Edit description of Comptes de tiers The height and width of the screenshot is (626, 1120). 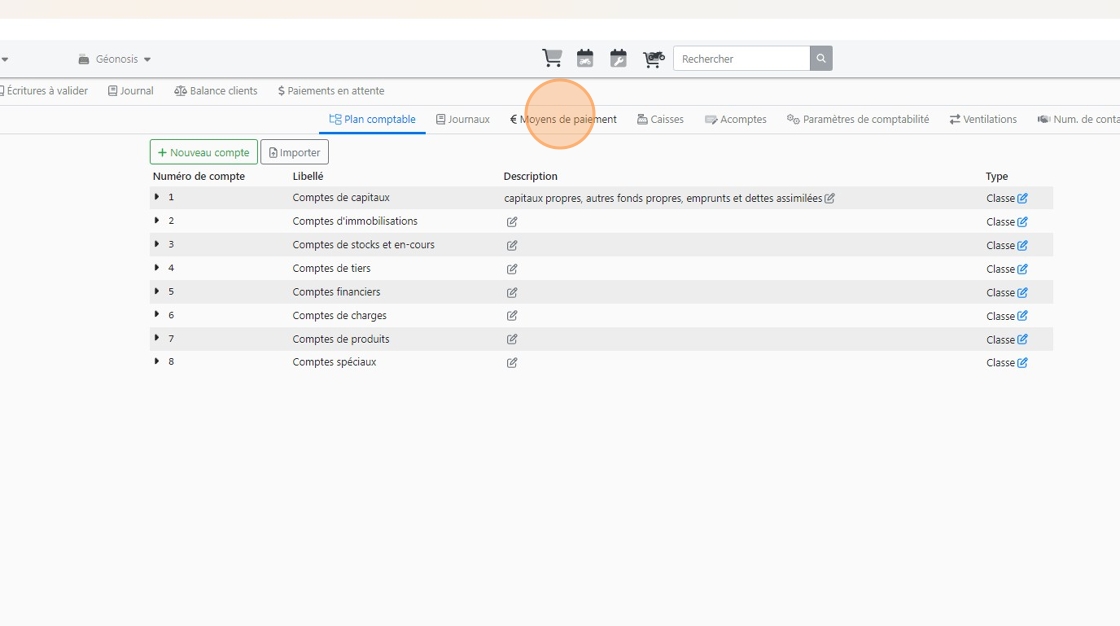tap(512, 269)
